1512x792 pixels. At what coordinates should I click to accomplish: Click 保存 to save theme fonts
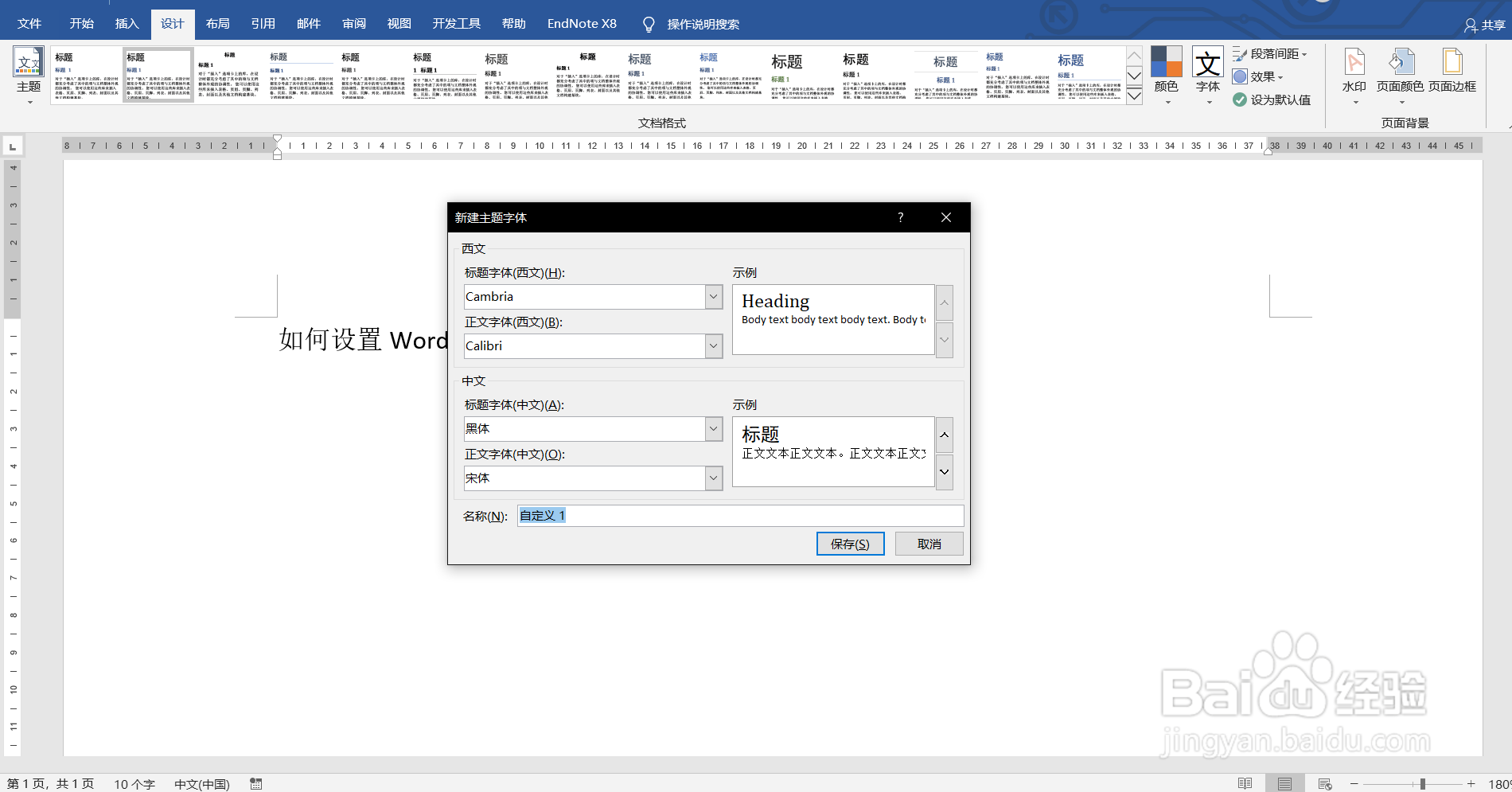[850, 544]
